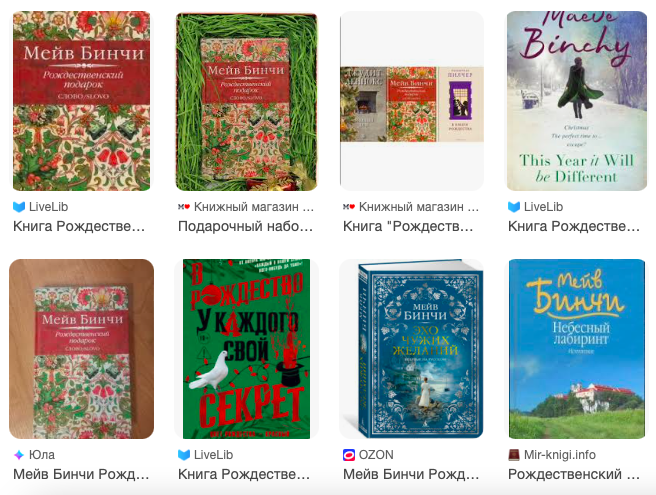
Task: Click Рождественский … title under Mir-knigi.info
Action: coord(574,474)
